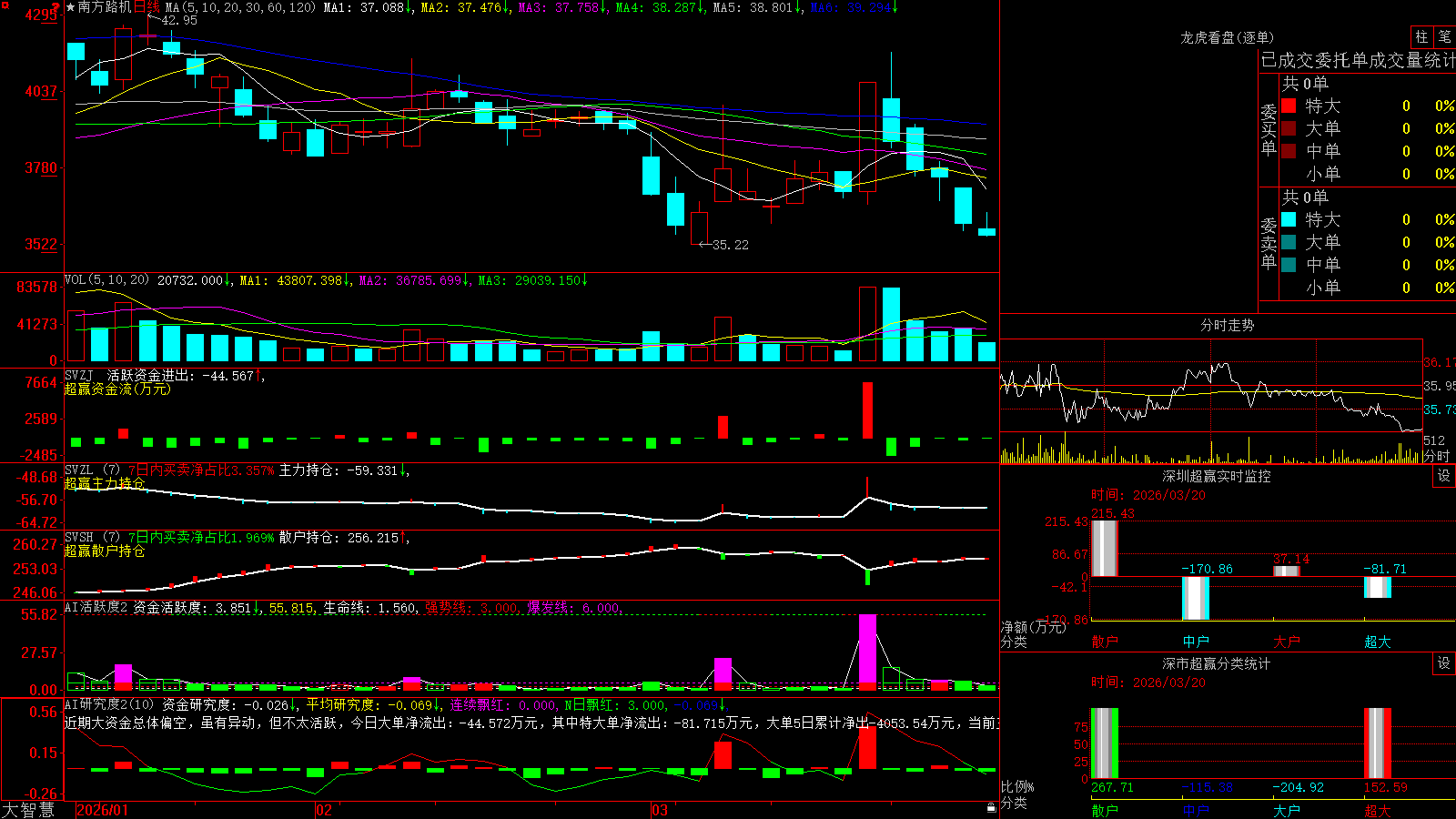Click teal 中单 sell-order color swatch

[1289, 264]
